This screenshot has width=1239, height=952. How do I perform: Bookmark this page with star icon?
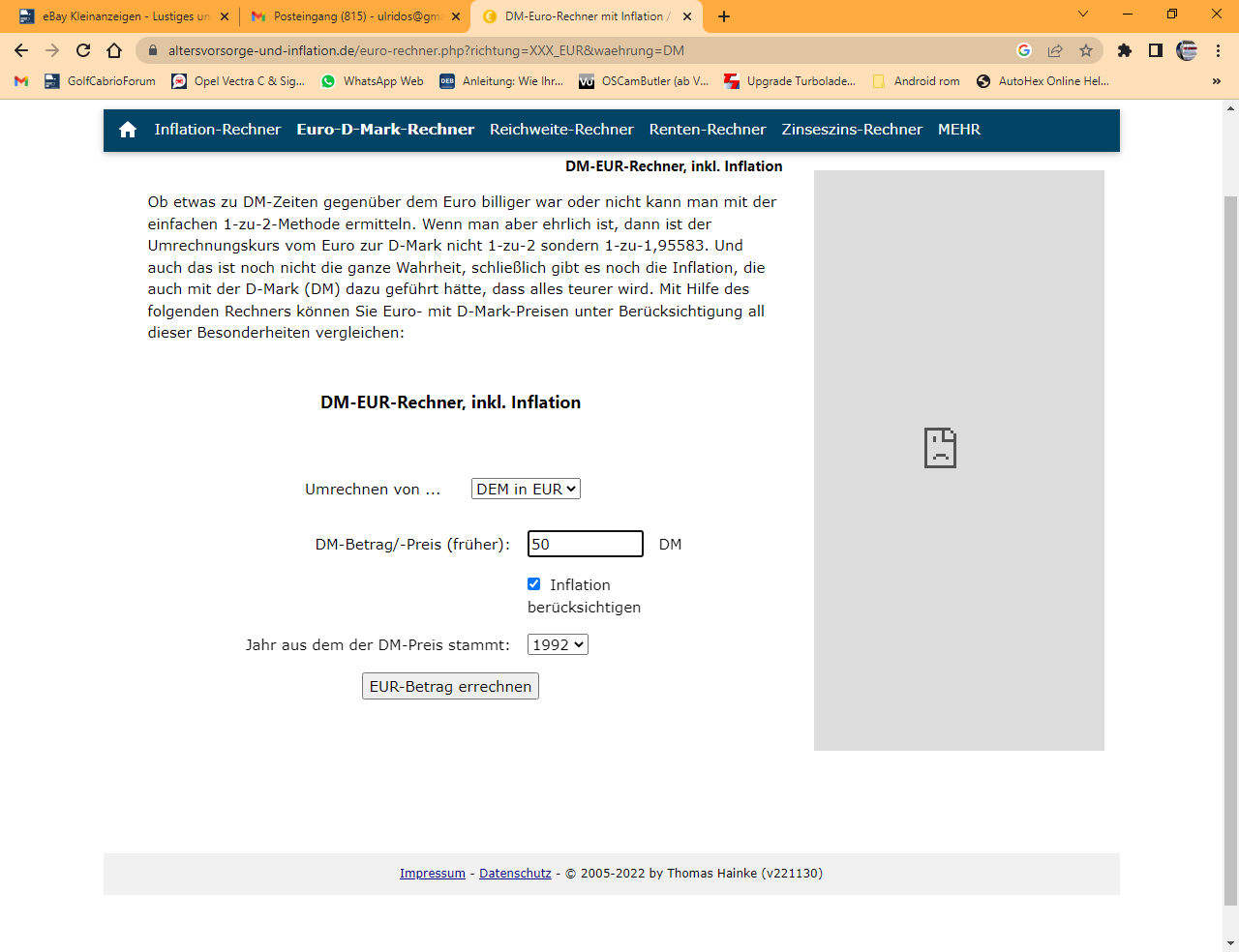click(x=1086, y=50)
